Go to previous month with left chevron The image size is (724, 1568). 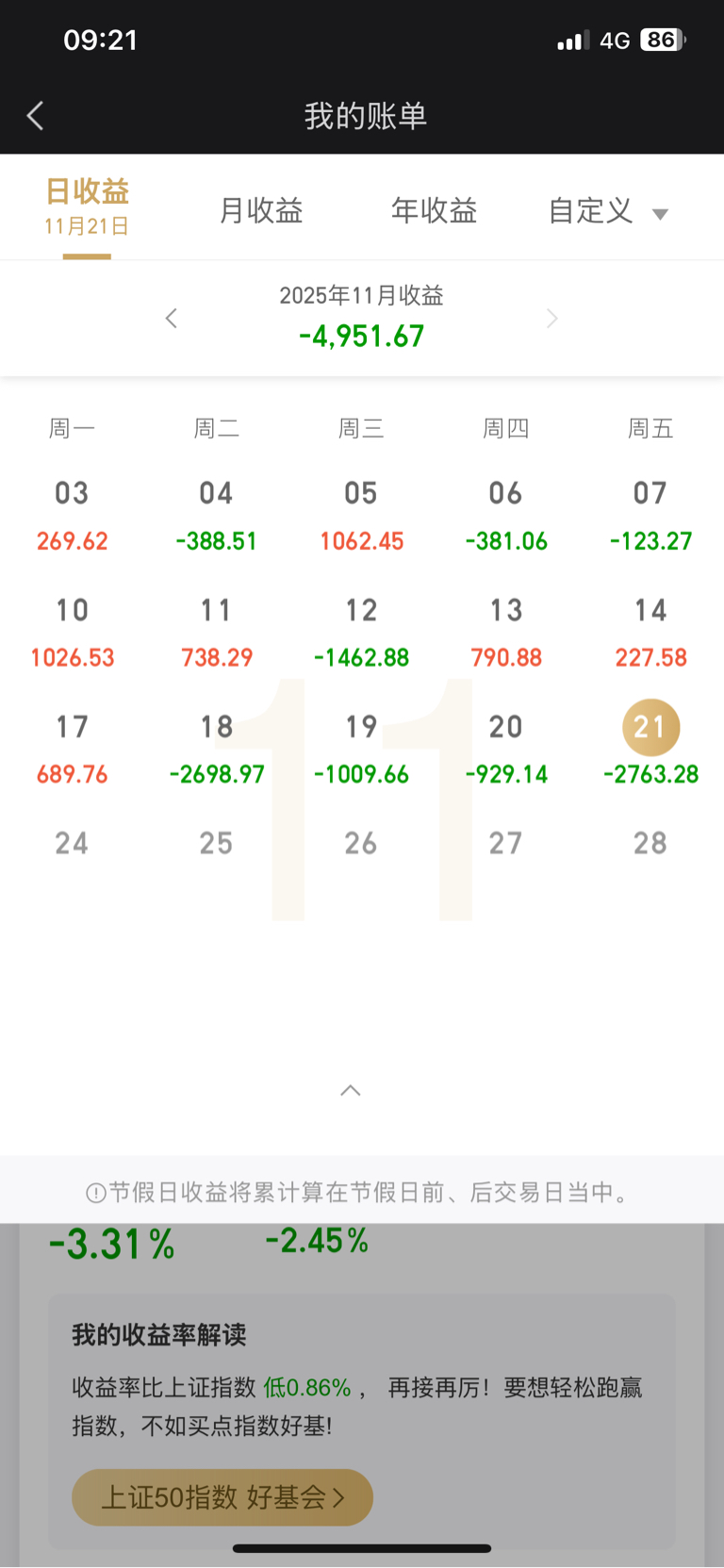pos(171,319)
